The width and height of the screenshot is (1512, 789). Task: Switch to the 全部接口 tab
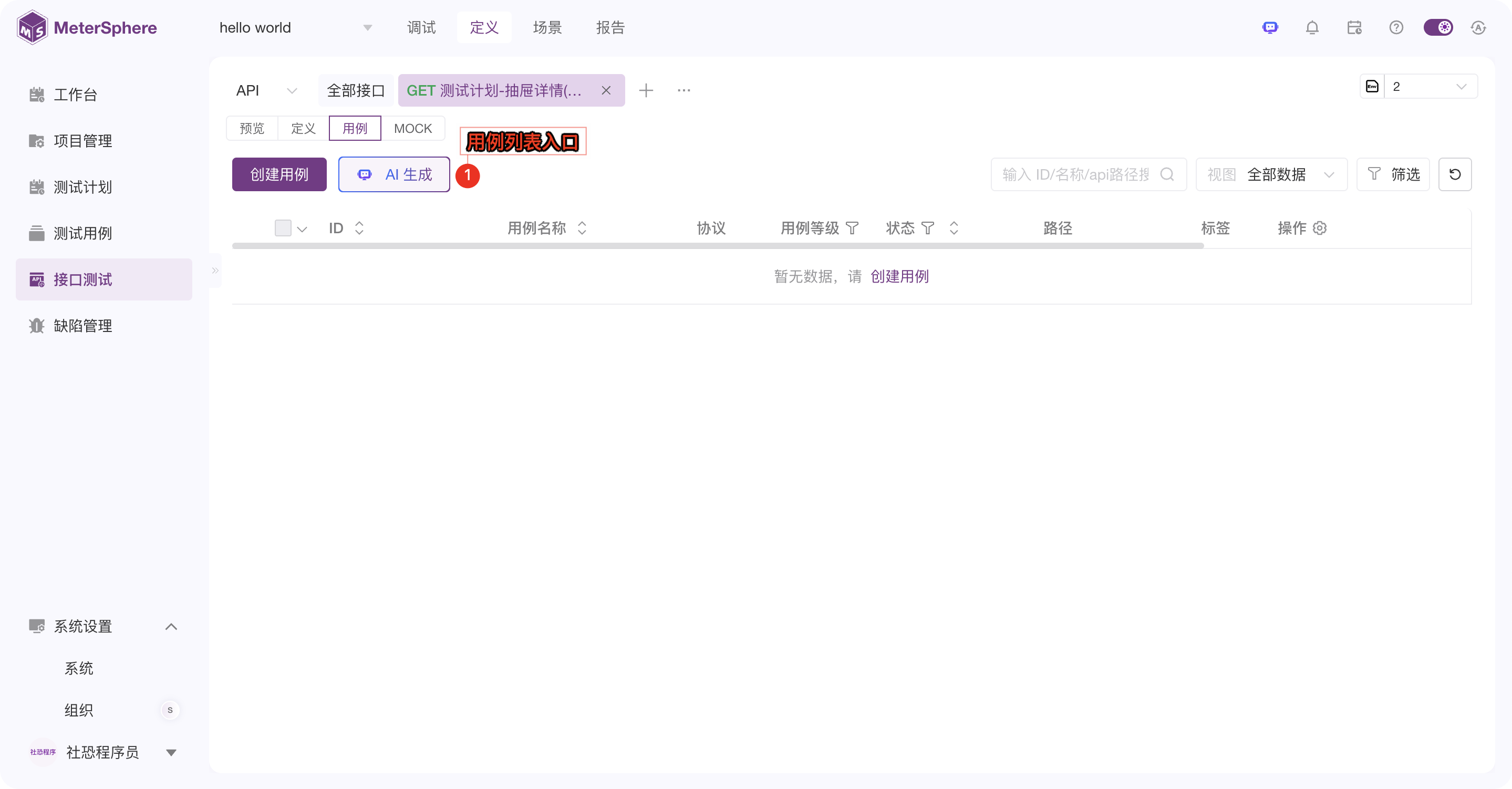point(356,90)
